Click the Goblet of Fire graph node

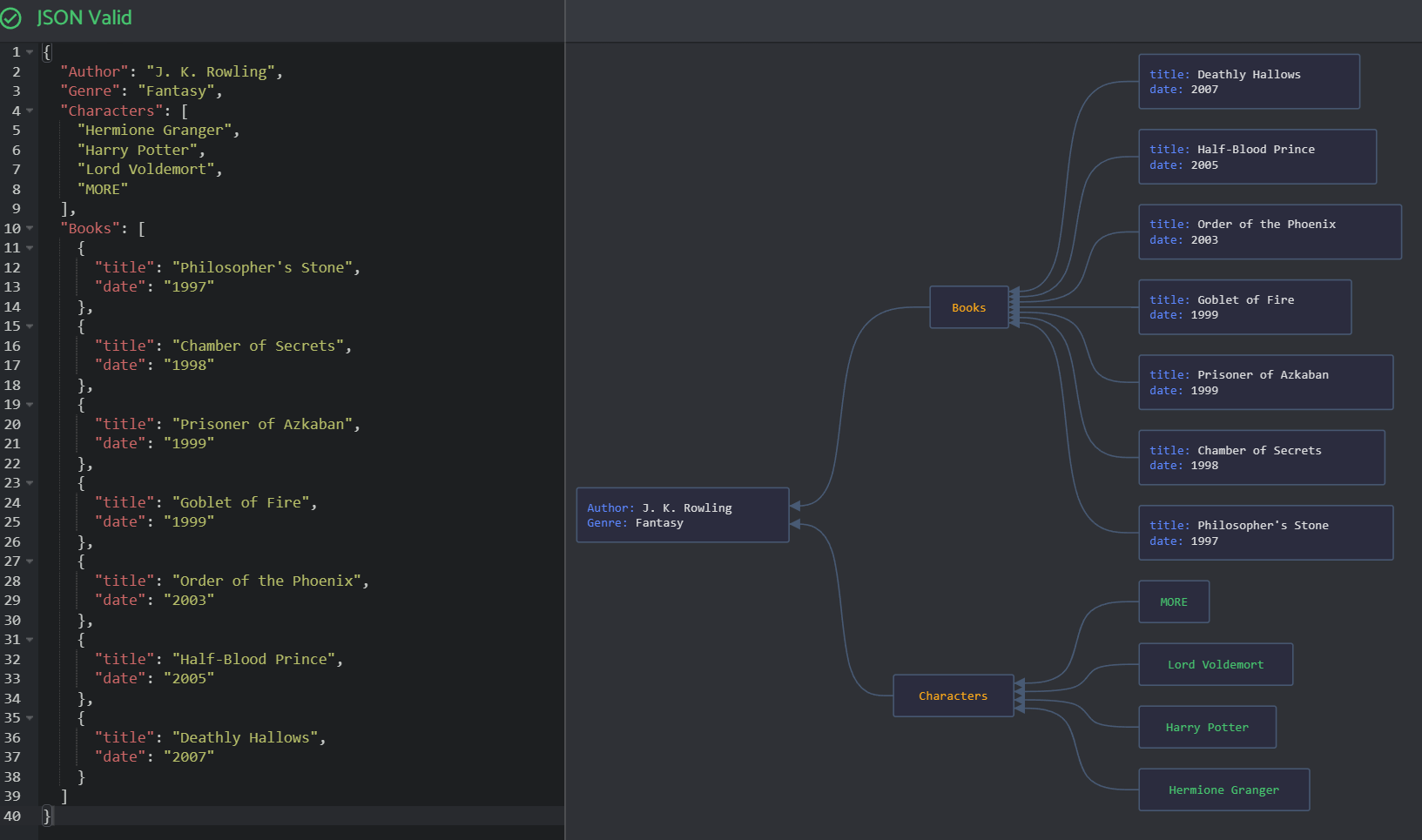point(1244,307)
